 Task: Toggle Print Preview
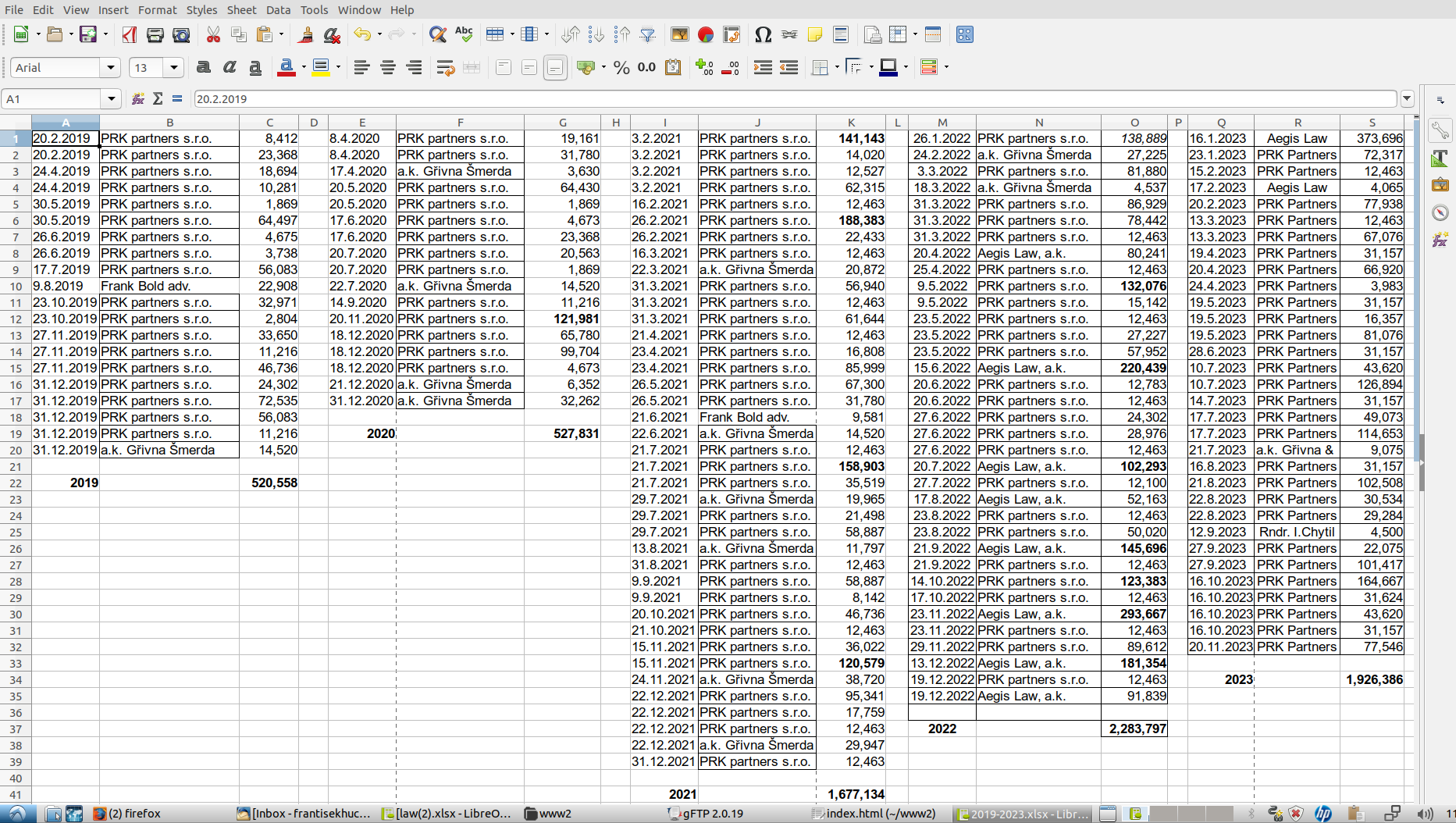point(181,34)
